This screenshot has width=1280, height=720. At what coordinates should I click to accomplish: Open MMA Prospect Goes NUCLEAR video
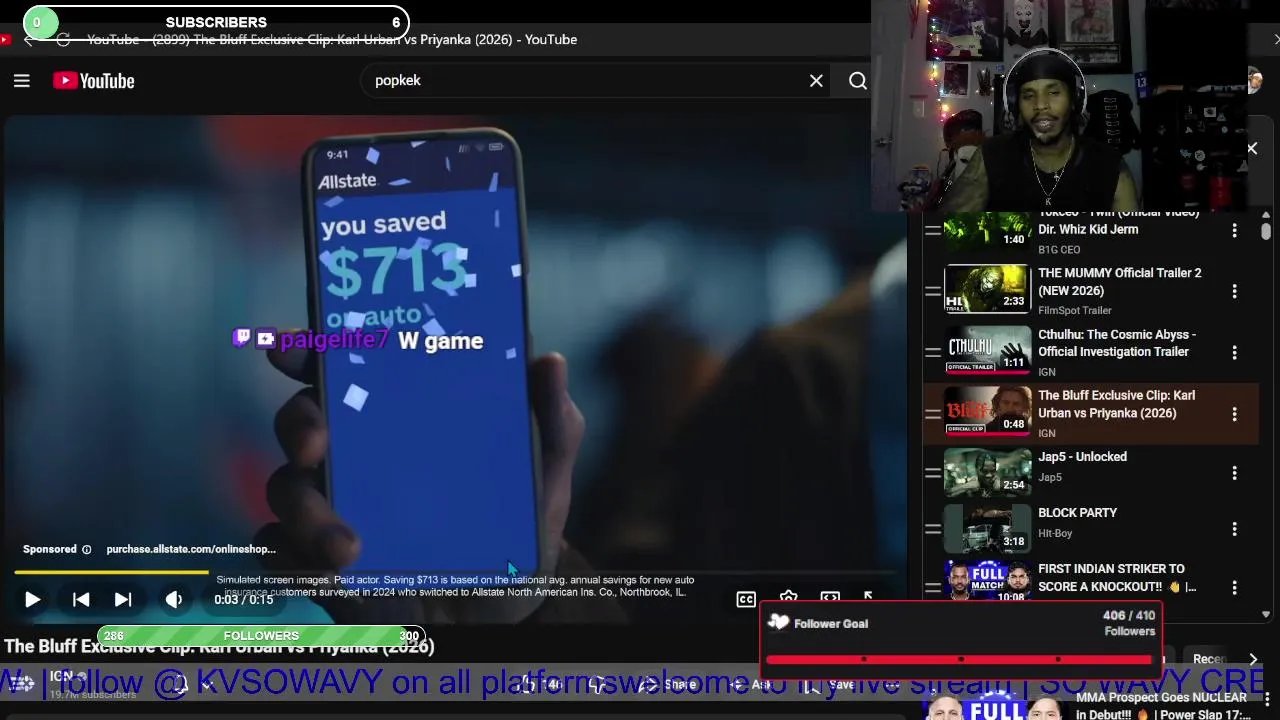pos(1161,706)
